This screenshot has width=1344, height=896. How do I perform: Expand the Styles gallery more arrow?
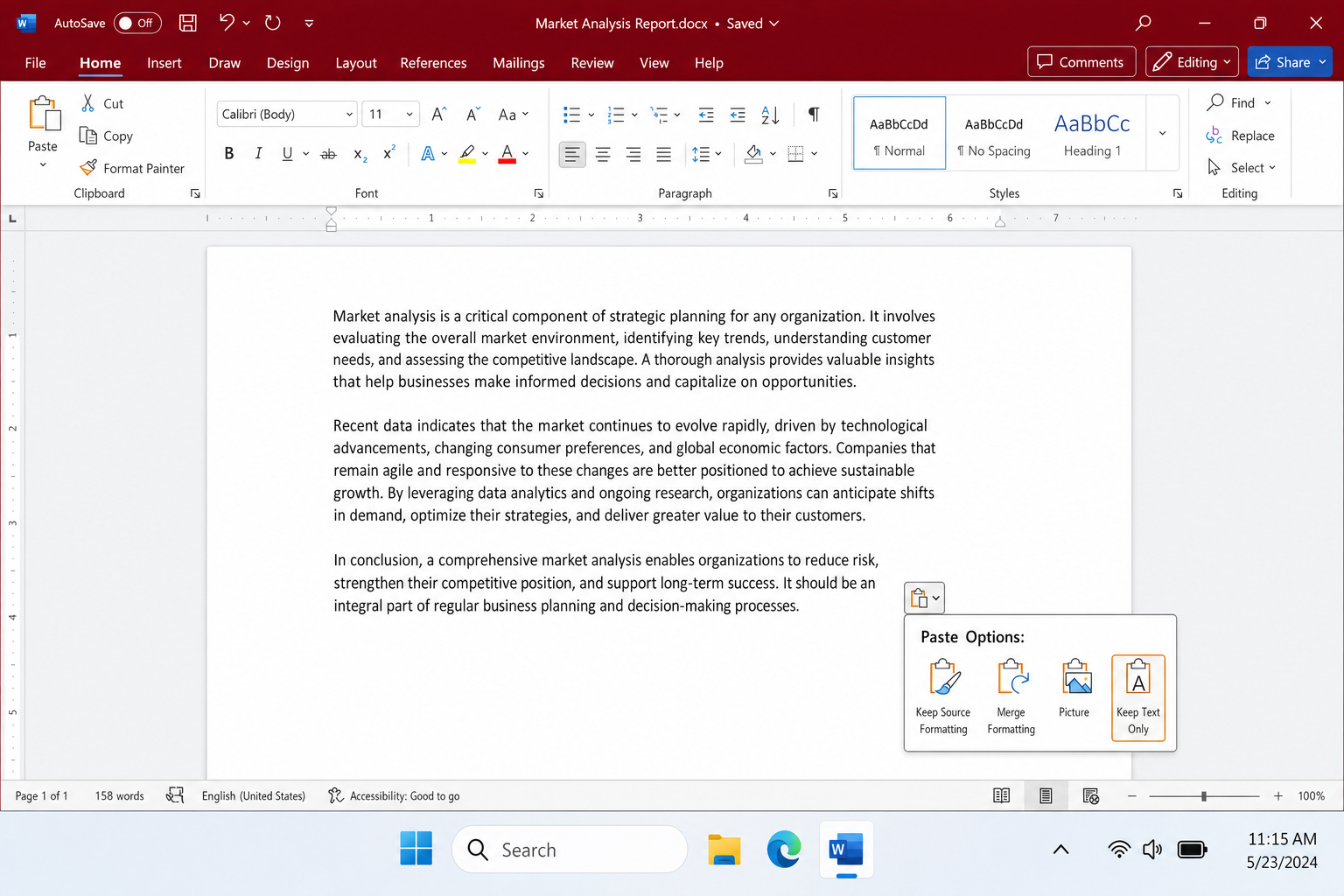[x=1162, y=133]
